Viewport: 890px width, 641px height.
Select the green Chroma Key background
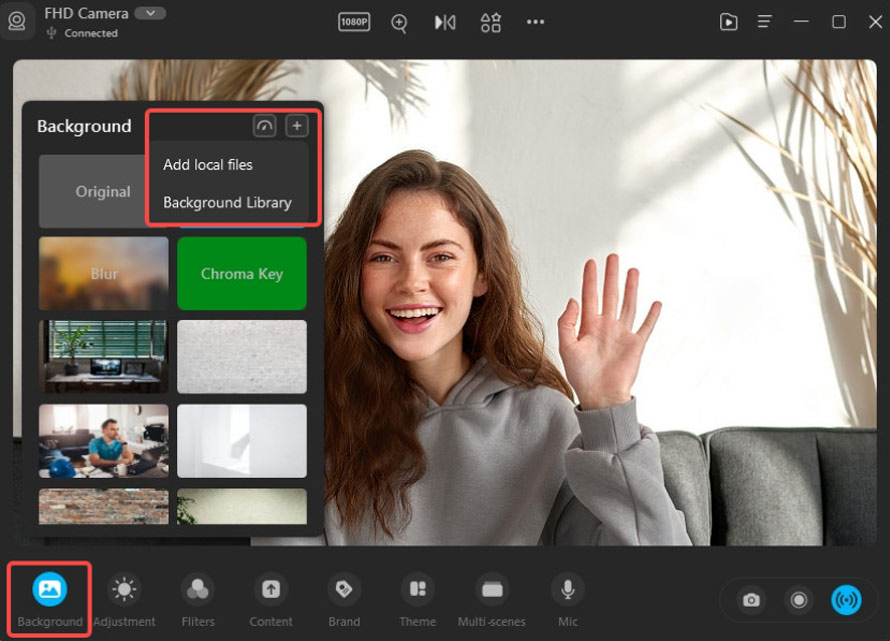[242, 273]
